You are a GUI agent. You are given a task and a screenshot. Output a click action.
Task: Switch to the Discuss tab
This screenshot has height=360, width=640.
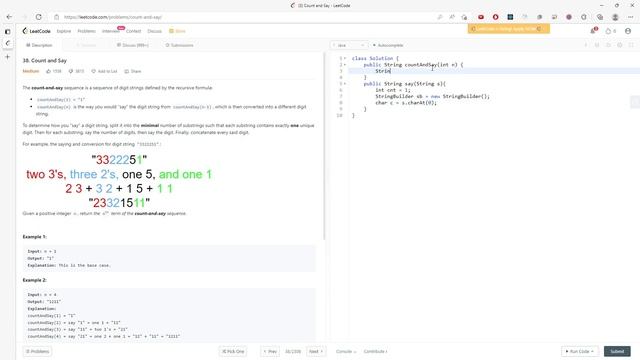[x=133, y=45]
